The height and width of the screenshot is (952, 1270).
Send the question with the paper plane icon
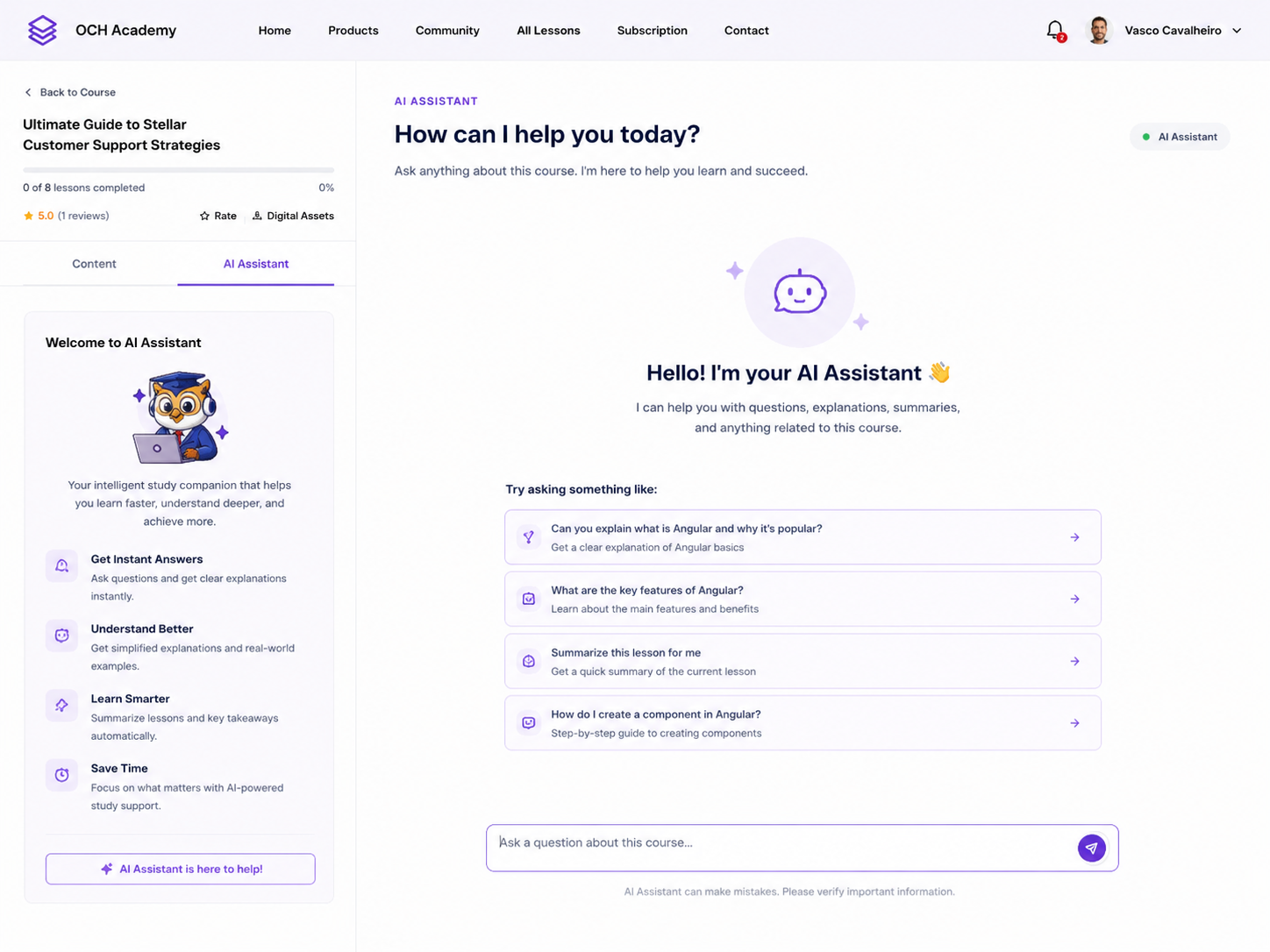pos(1091,848)
